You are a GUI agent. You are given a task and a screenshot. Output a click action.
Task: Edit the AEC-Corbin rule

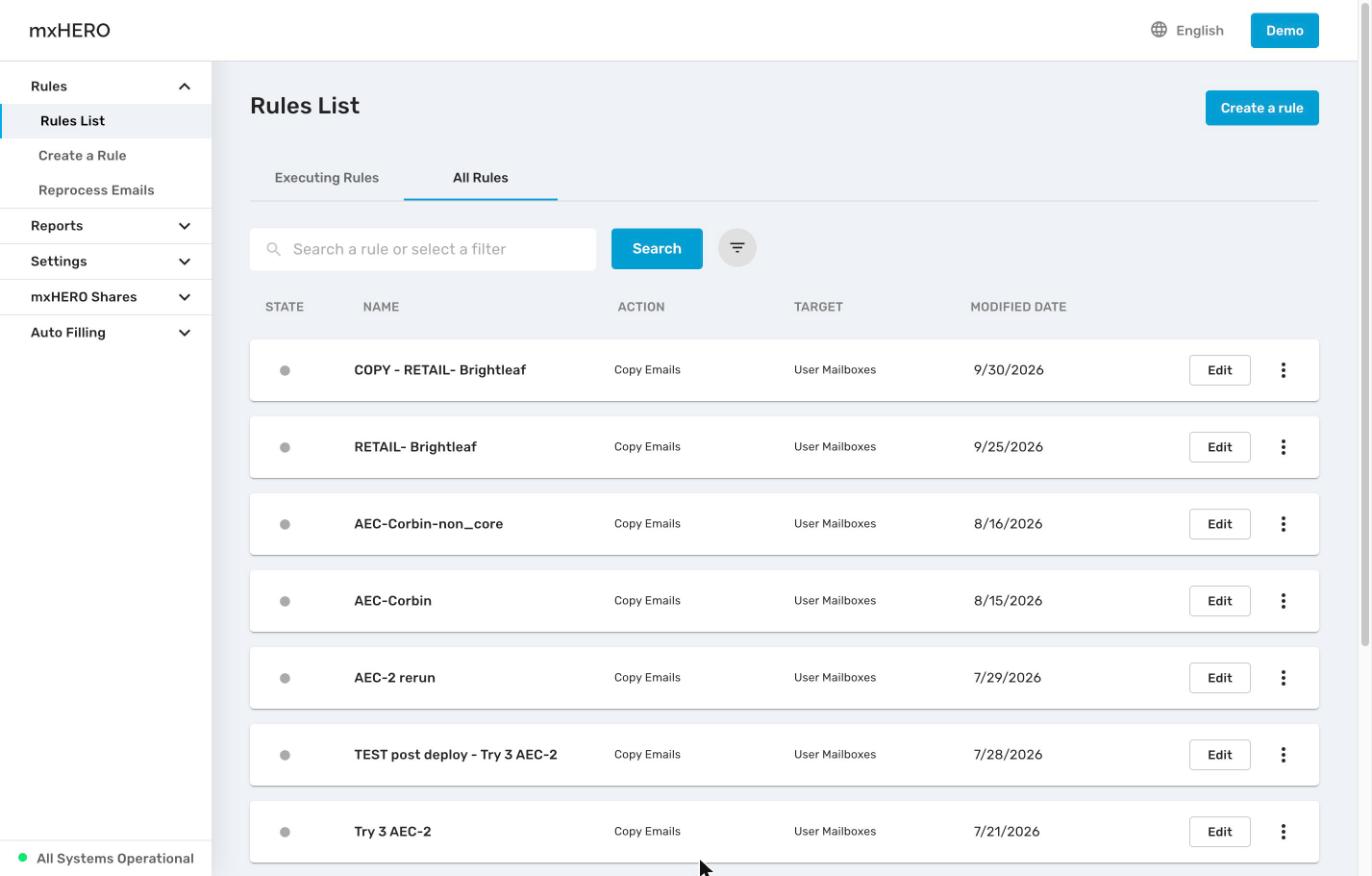(x=1219, y=601)
